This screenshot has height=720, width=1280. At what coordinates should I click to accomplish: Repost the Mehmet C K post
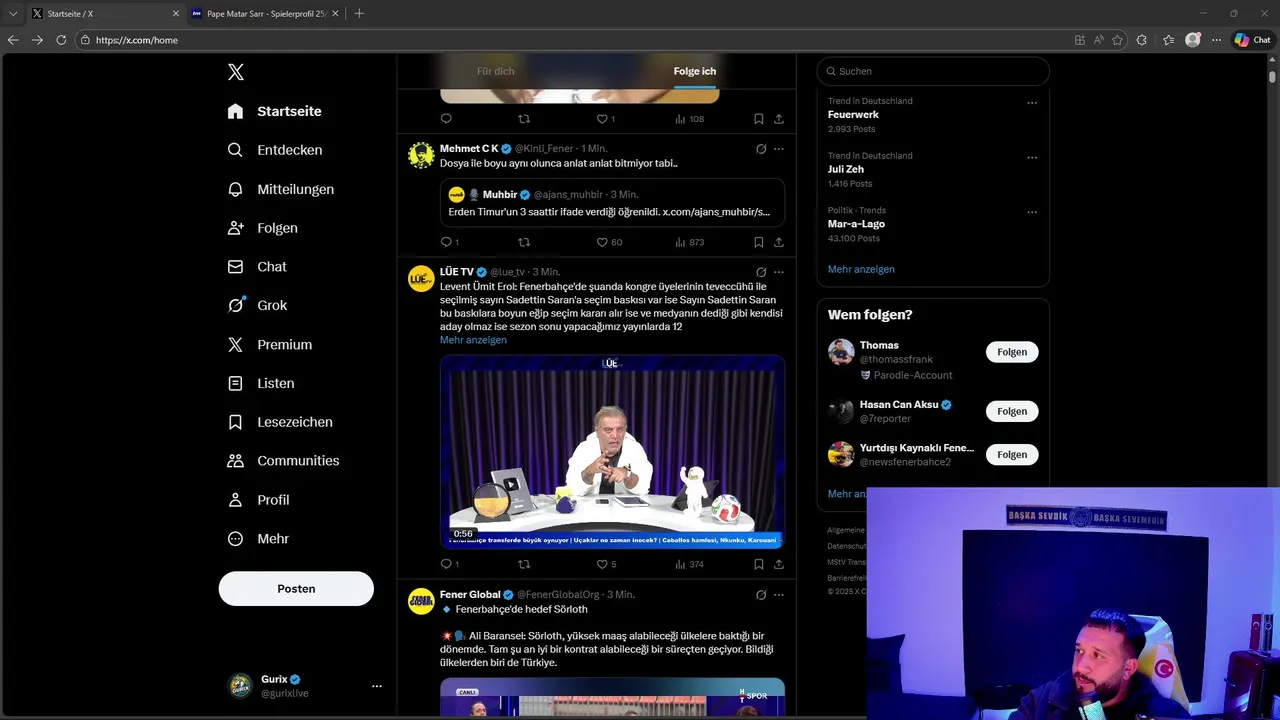click(523, 242)
